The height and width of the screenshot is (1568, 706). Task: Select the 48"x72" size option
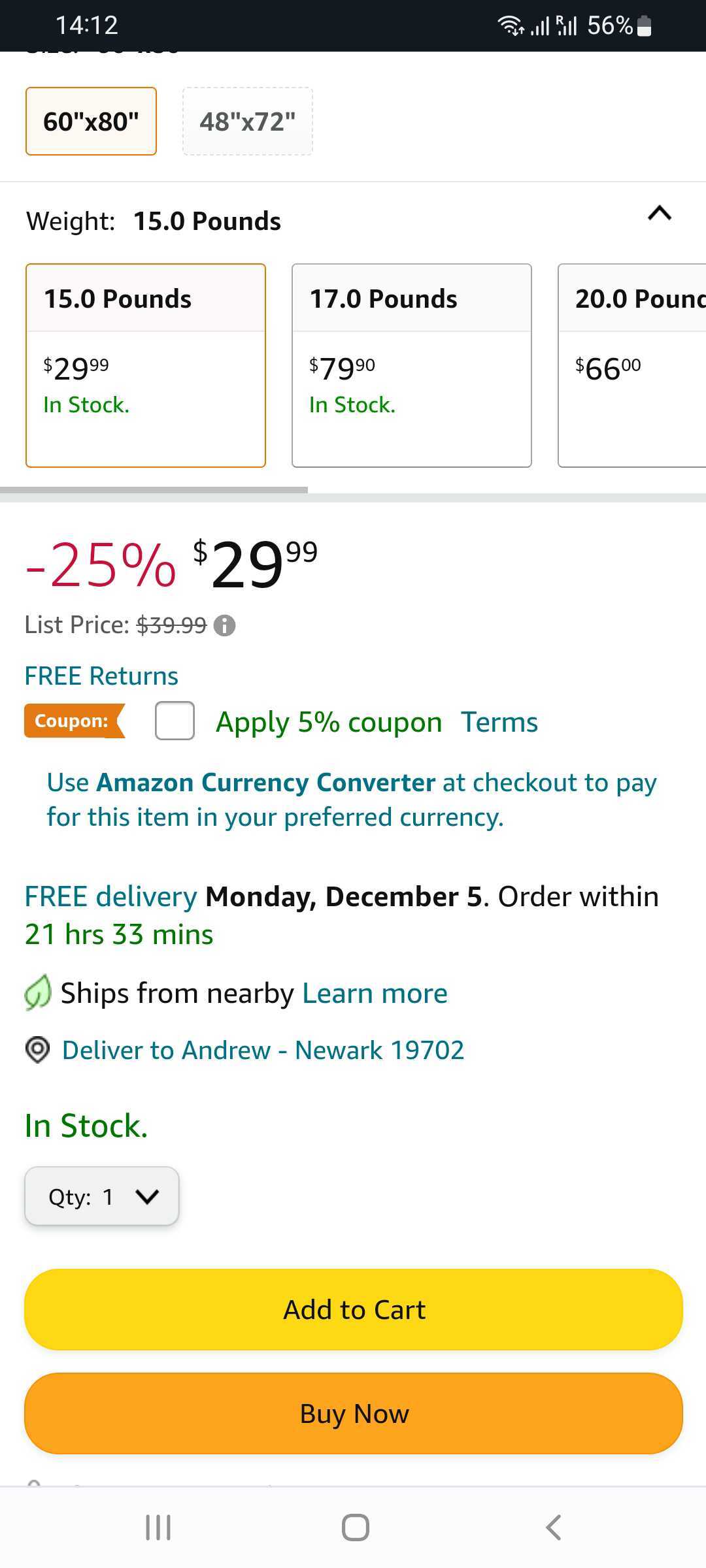point(247,121)
